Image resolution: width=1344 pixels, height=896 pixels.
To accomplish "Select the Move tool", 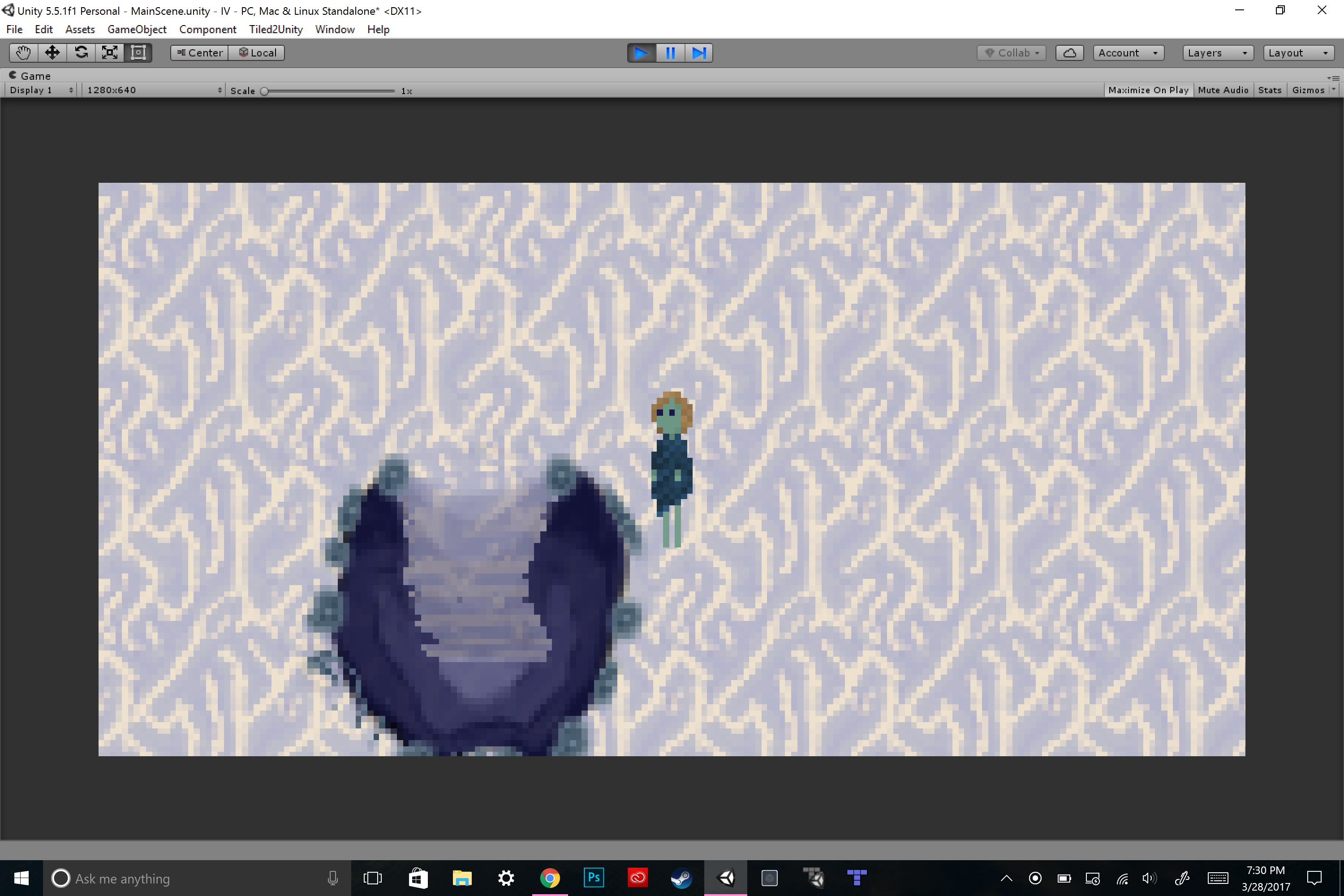I will 52,52.
